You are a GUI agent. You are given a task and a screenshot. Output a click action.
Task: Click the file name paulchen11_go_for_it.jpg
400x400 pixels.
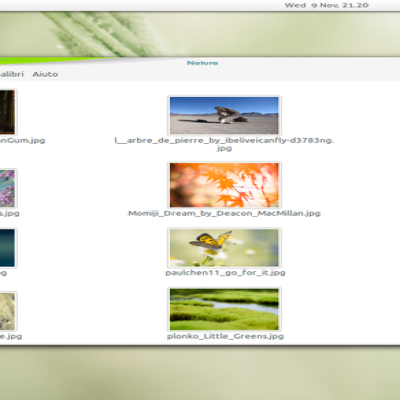click(225, 273)
